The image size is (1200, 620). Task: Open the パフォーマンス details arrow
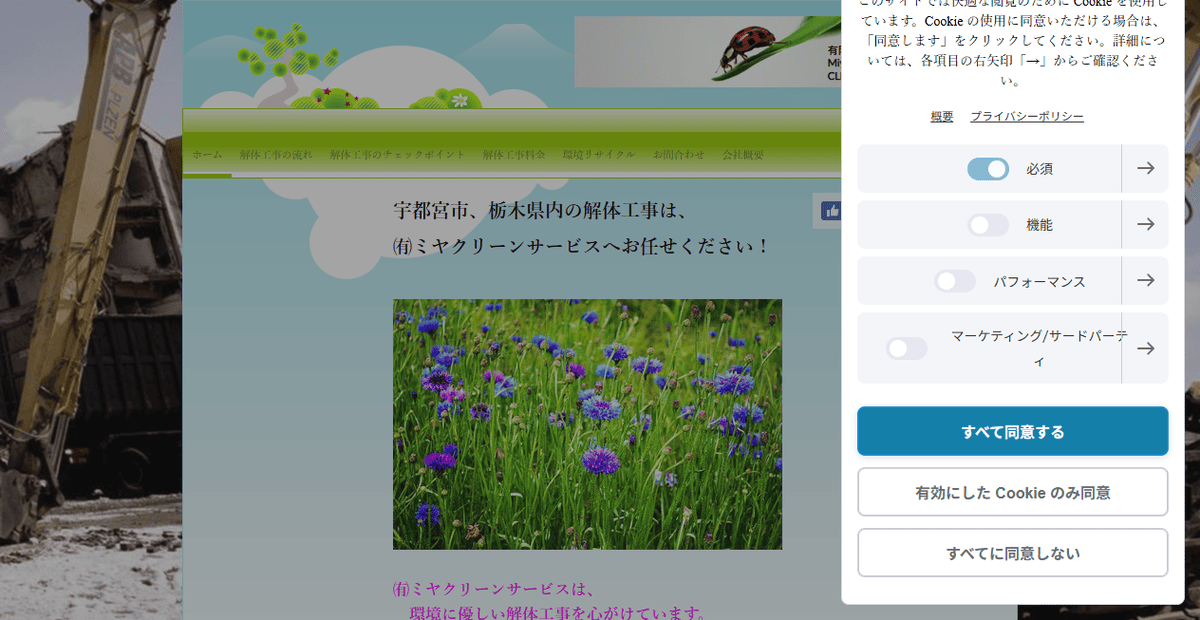tap(1146, 281)
